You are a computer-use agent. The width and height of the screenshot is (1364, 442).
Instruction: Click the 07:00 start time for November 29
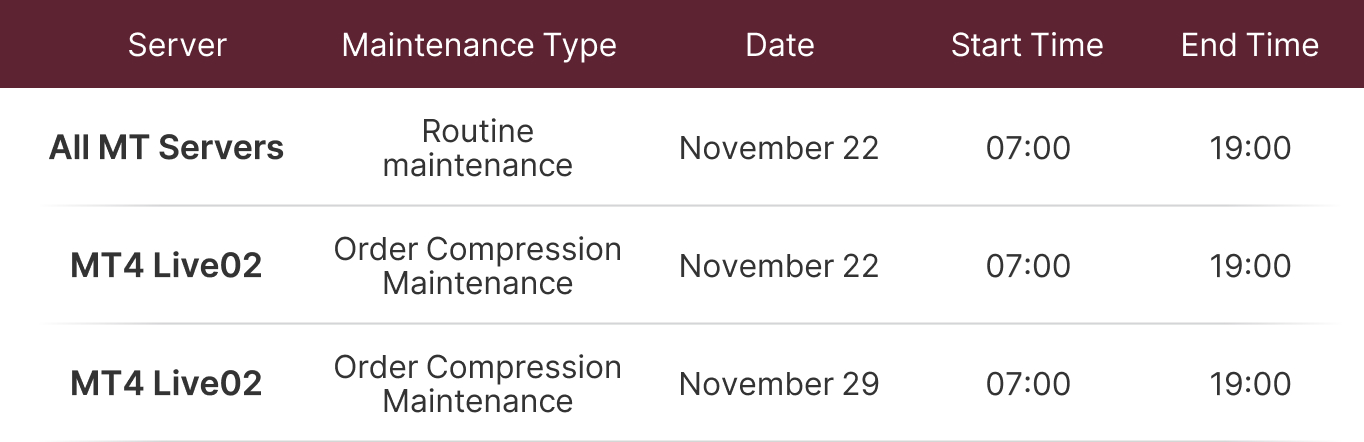pos(1028,384)
